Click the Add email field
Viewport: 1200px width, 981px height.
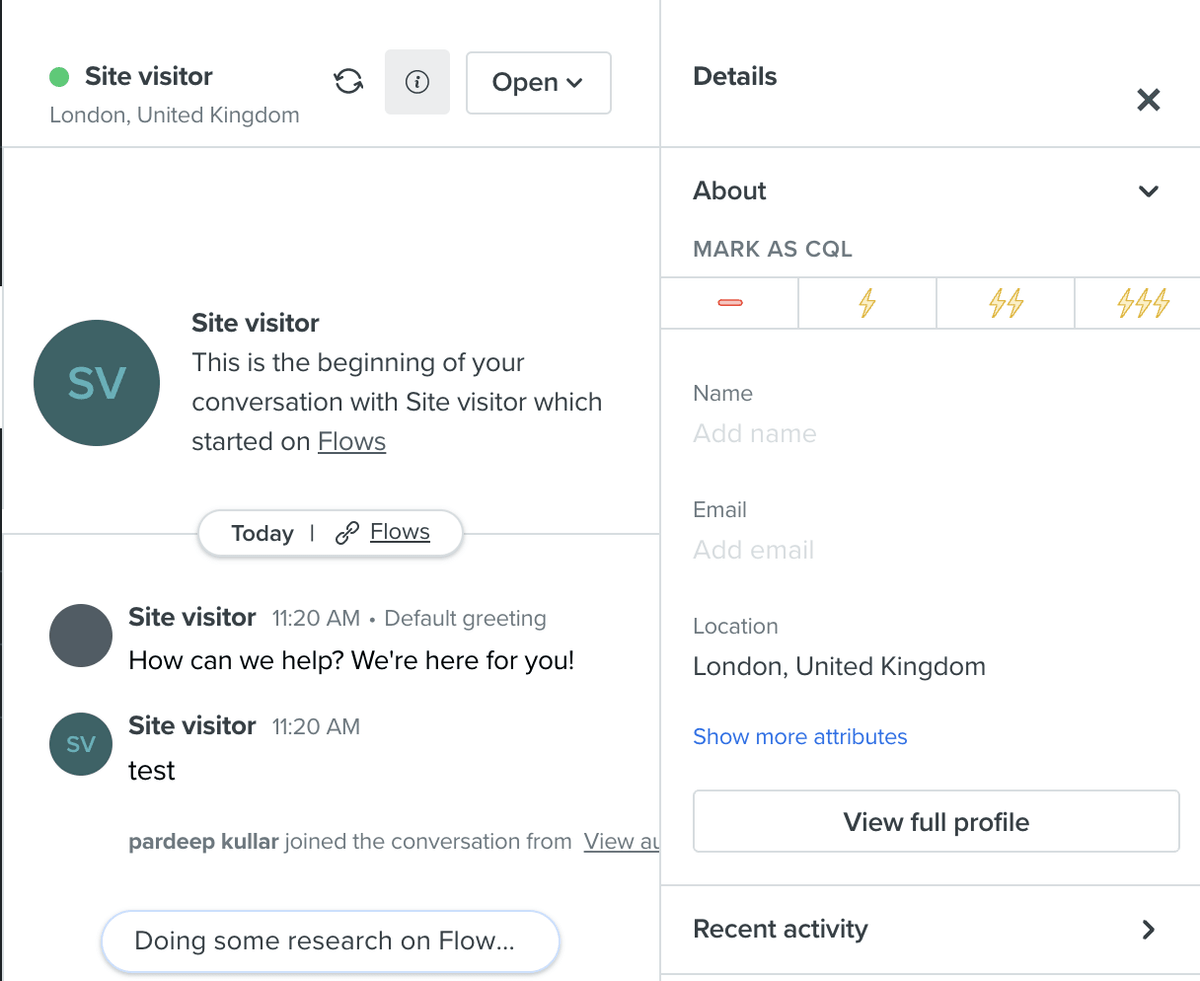point(754,550)
